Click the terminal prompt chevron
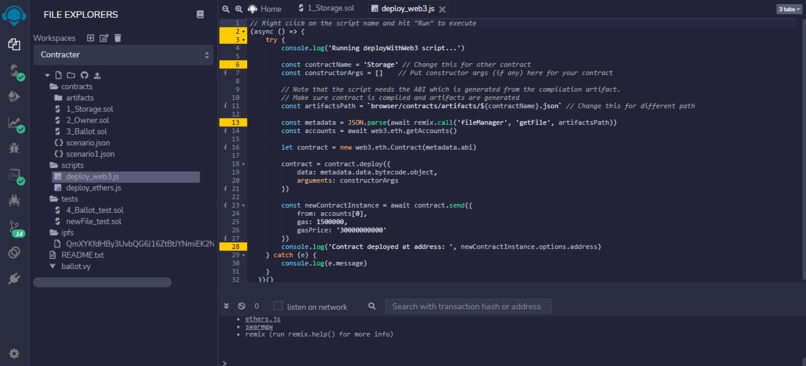Viewport: 806px width, 366px height. point(224,363)
